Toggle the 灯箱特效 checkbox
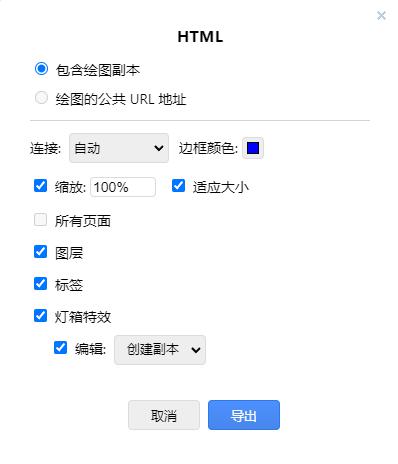The height and width of the screenshot is (464, 398). [40, 315]
